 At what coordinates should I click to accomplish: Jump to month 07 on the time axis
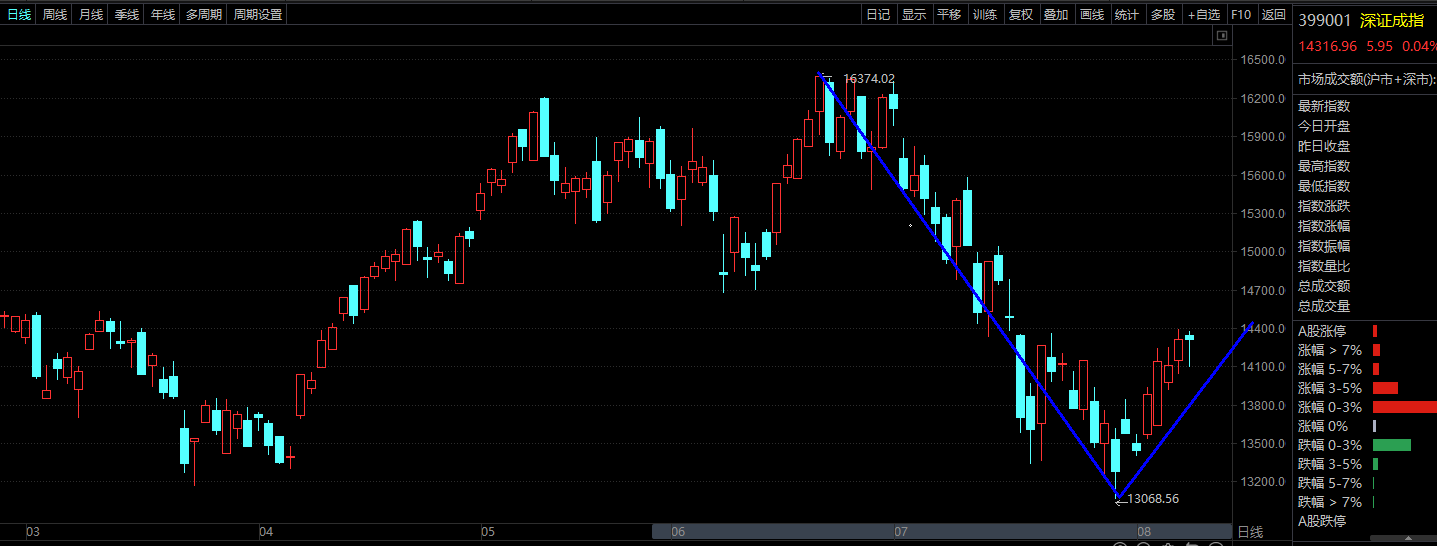click(x=900, y=532)
